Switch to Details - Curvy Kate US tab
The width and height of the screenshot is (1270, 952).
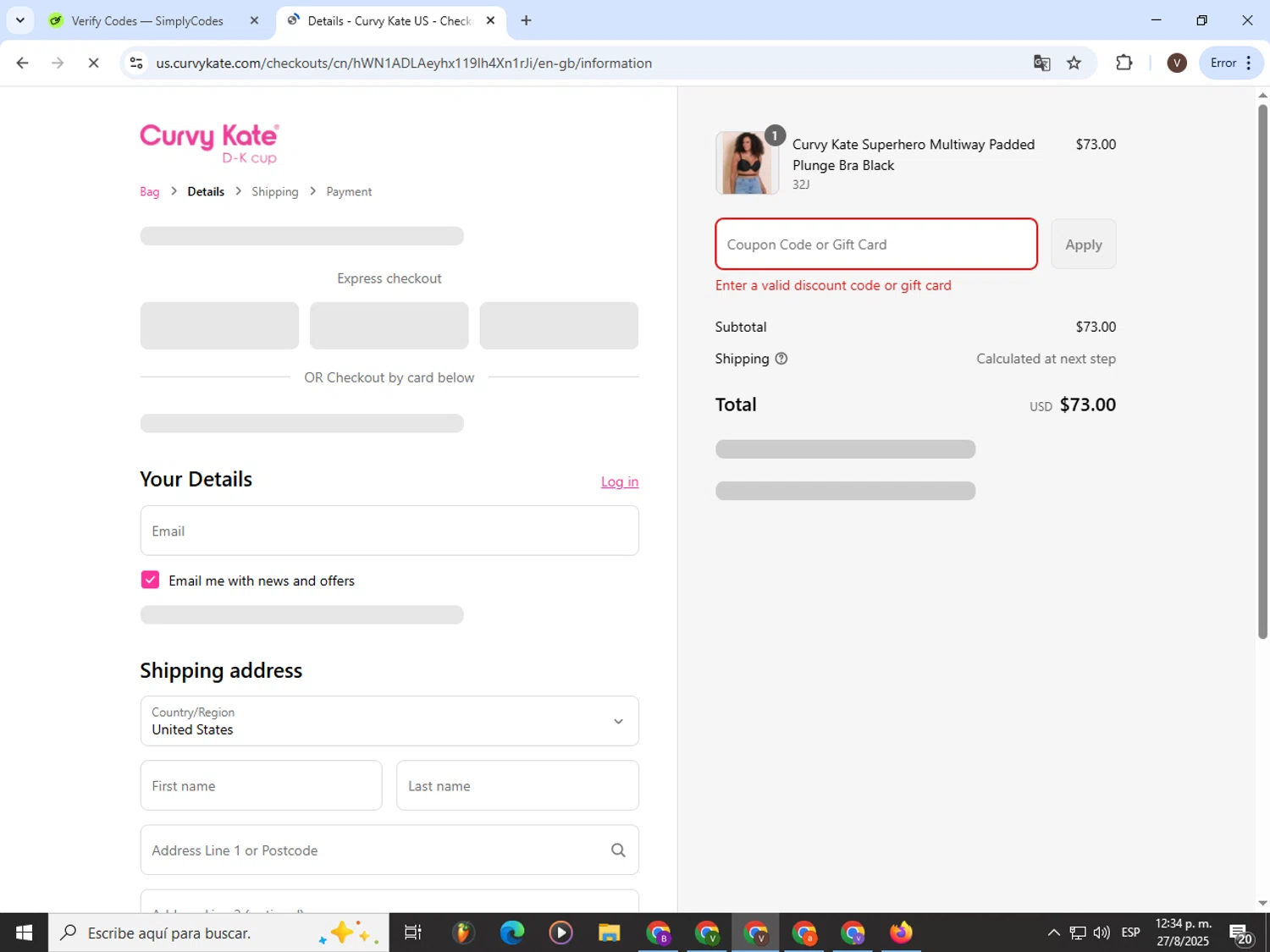389,20
